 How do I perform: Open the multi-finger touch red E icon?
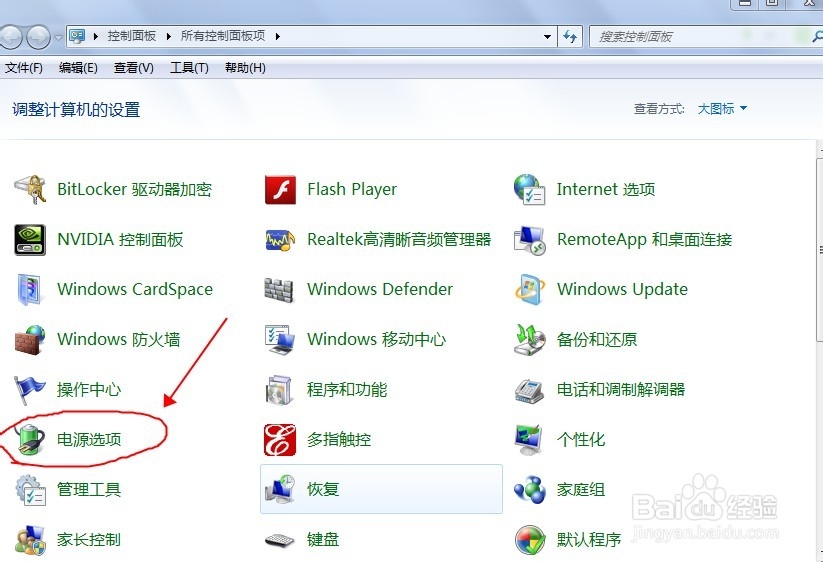[x=280, y=440]
